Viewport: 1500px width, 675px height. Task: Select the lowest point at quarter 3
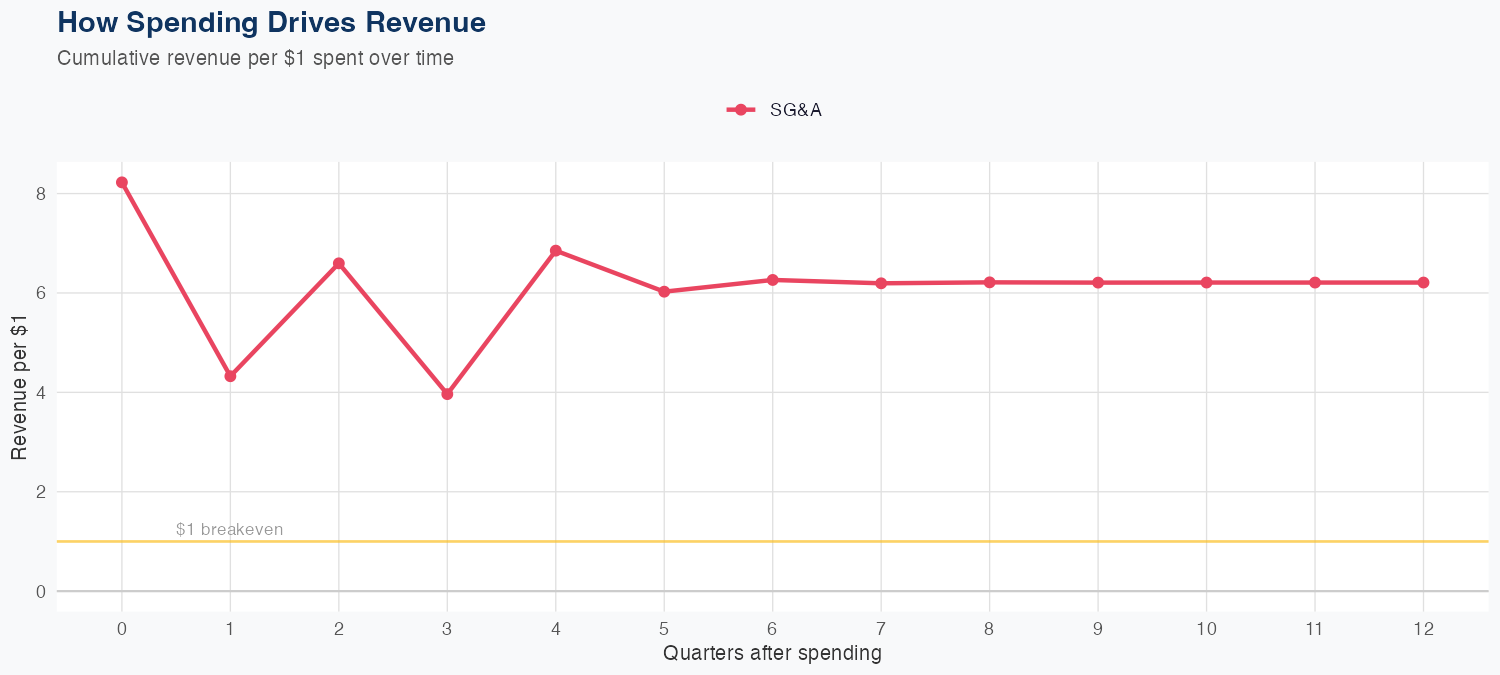coord(447,394)
